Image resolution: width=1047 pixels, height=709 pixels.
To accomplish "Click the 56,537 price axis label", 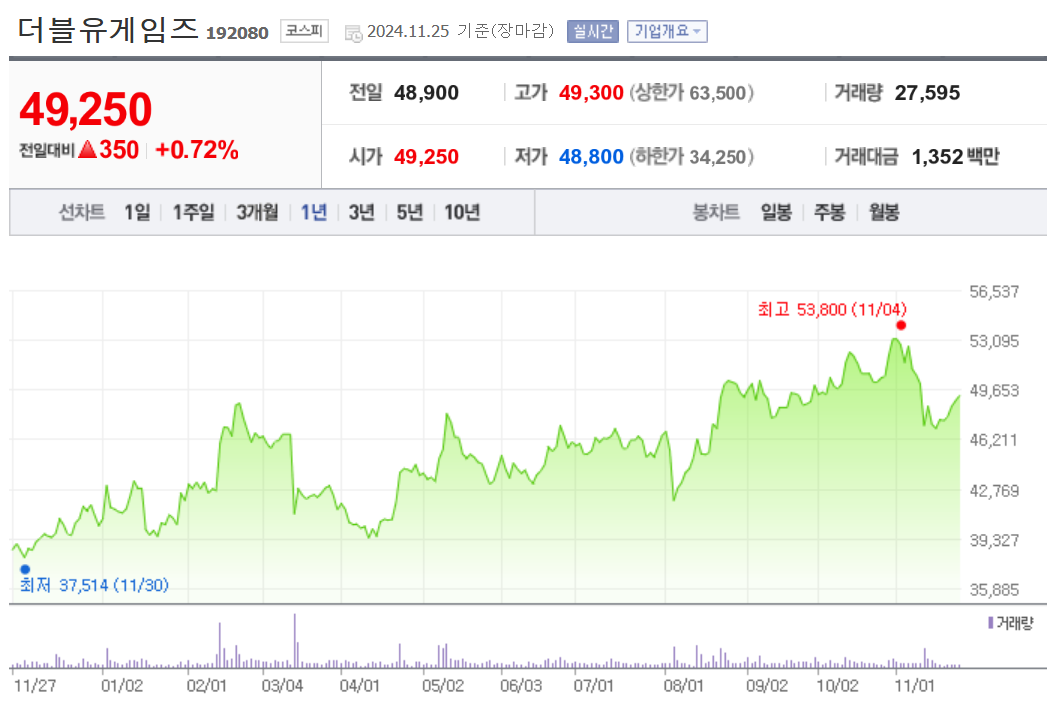I will [994, 291].
